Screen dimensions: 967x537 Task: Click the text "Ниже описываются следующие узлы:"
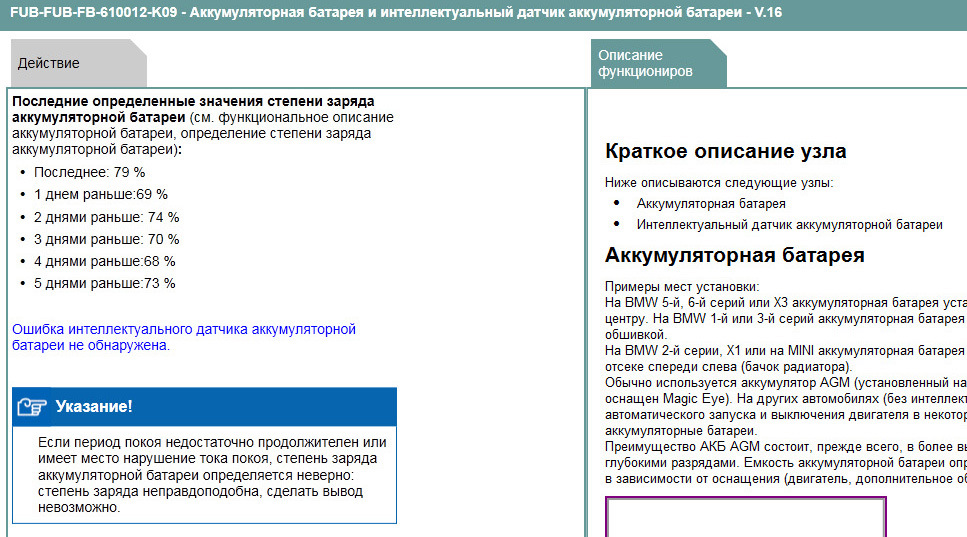pos(718,182)
